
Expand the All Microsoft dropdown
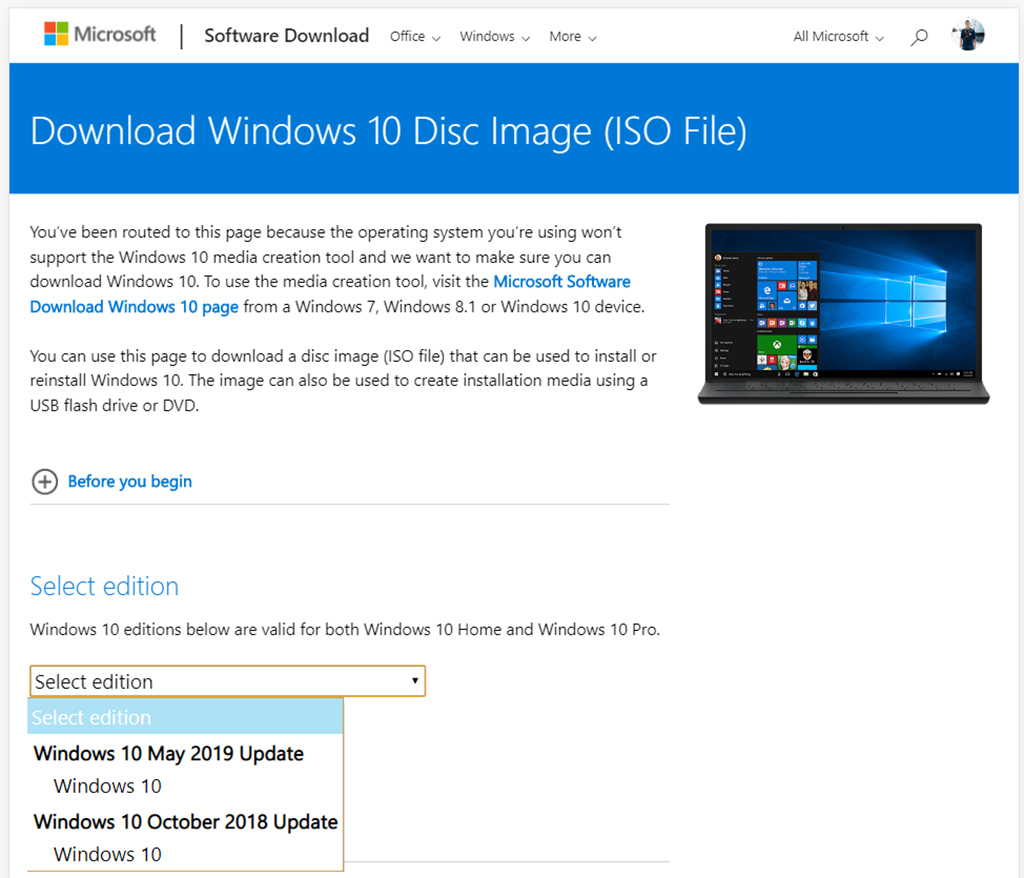(x=838, y=37)
